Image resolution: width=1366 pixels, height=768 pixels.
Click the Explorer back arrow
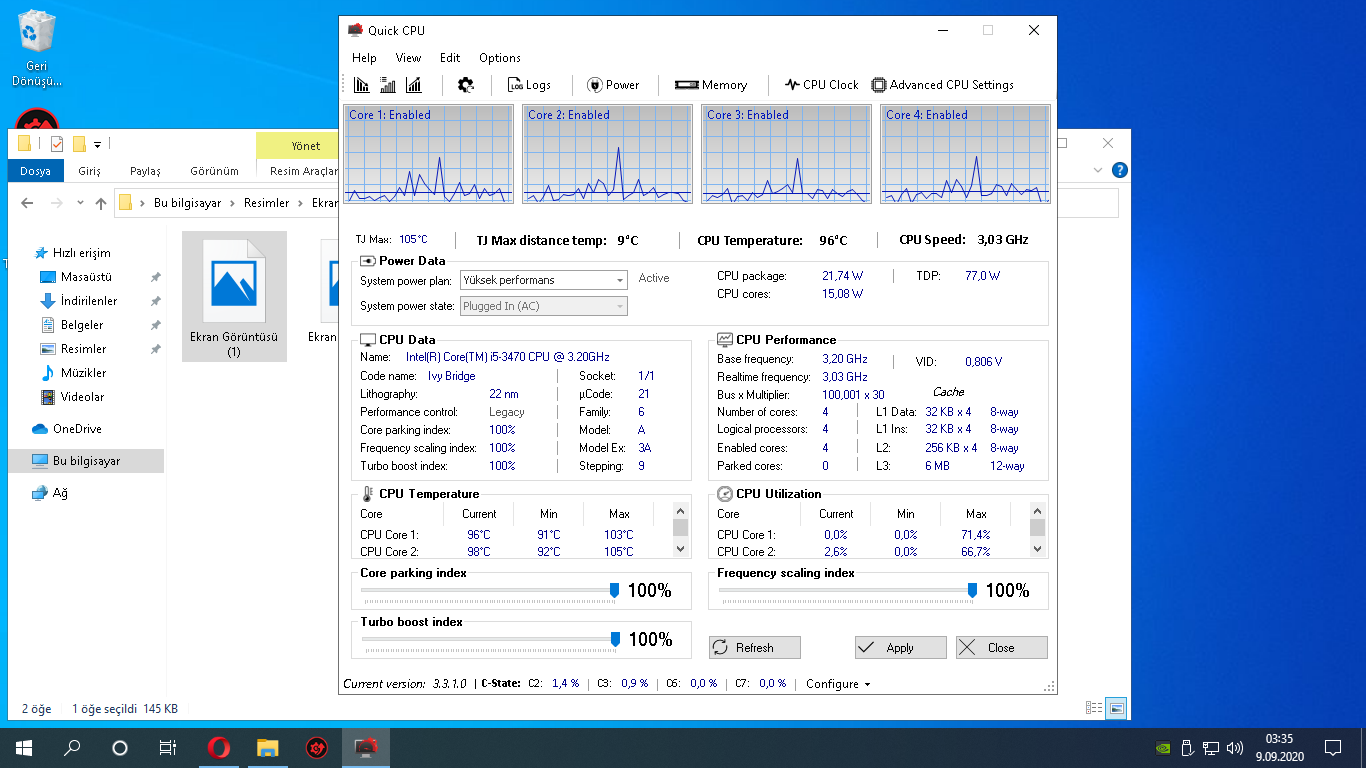27,203
